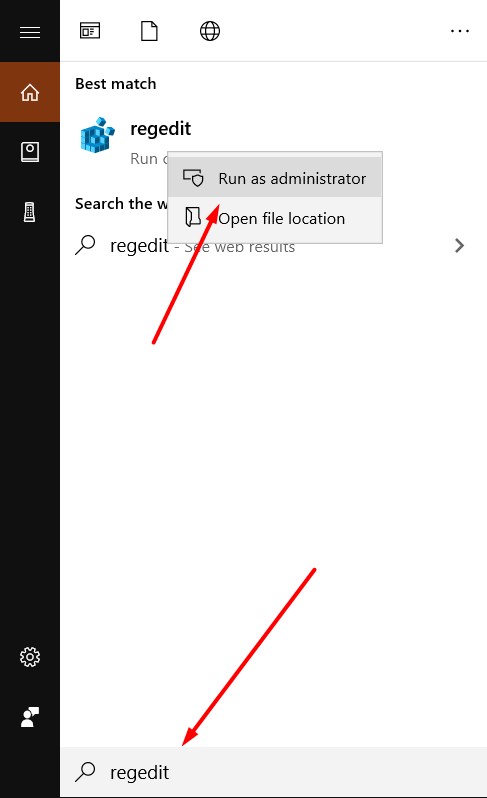Click the file icon beside Open file location

pos(193,217)
